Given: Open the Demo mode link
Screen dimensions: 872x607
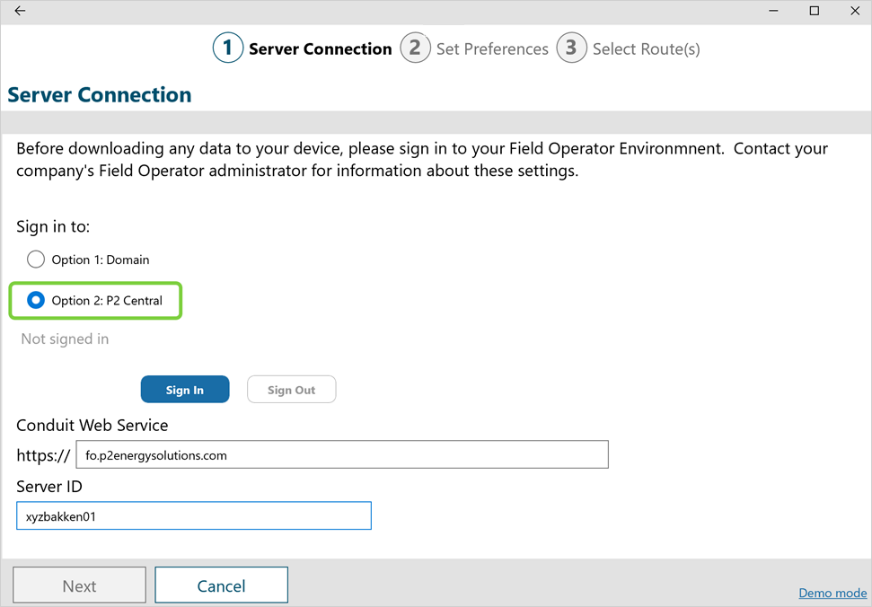Looking at the screenshot, I should tap(832, 593).
